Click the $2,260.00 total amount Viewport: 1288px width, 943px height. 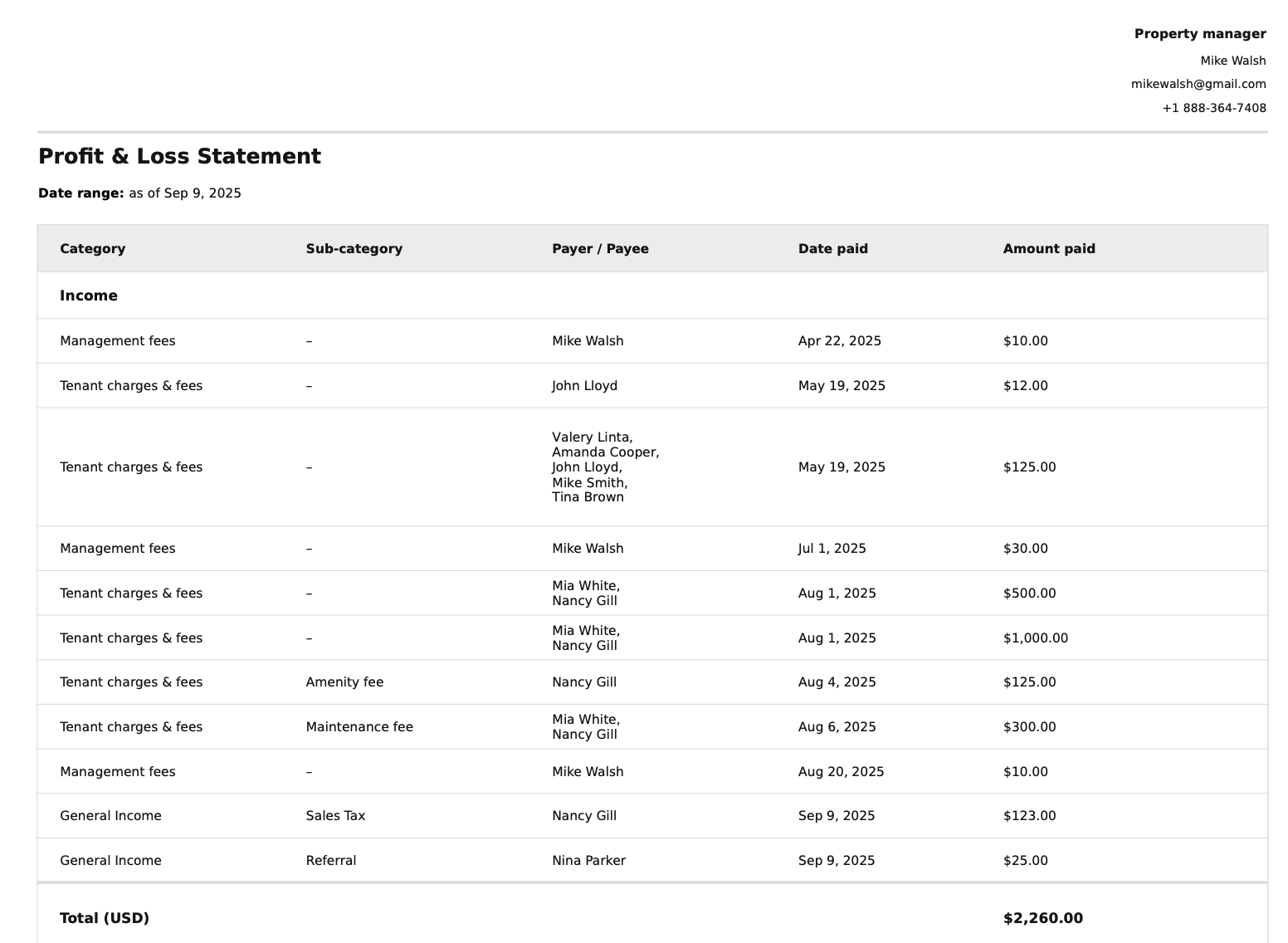1043,918
